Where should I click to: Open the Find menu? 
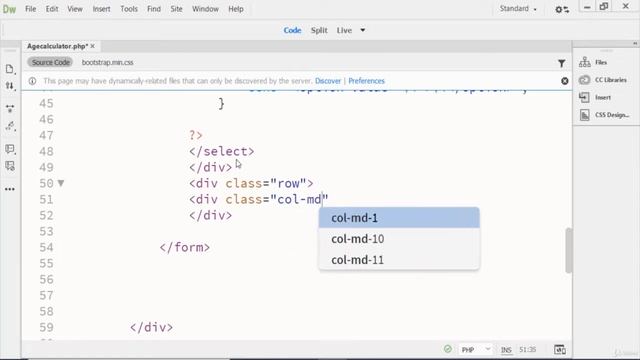coord(154,9)
